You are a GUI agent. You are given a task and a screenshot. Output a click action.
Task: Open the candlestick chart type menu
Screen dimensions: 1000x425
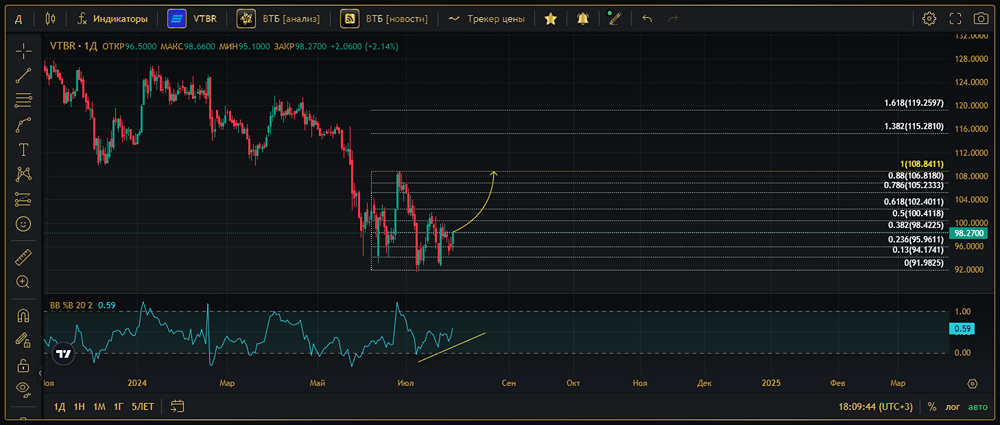[x=50, y=19]
